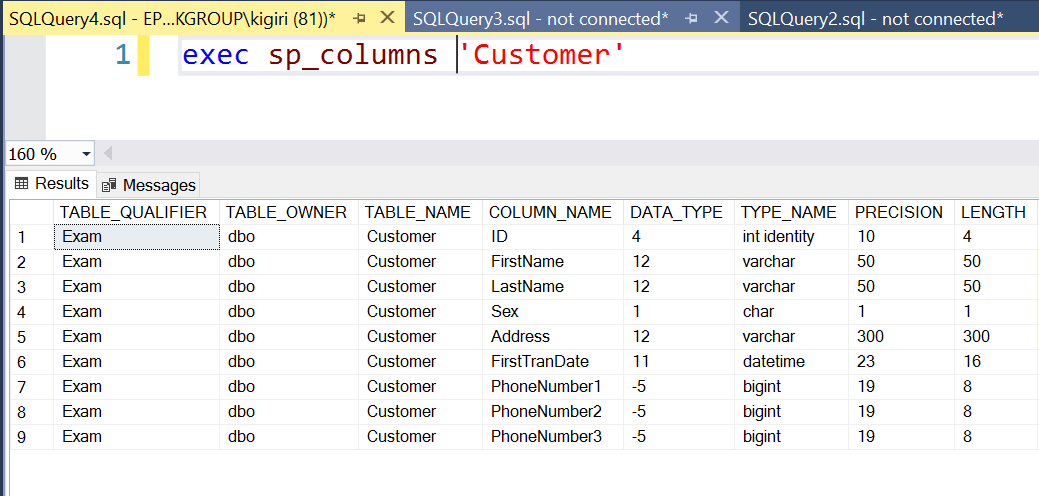Click precision value 23 in FirstTranDate row
1039x496 pixels.
pos(901,362)
